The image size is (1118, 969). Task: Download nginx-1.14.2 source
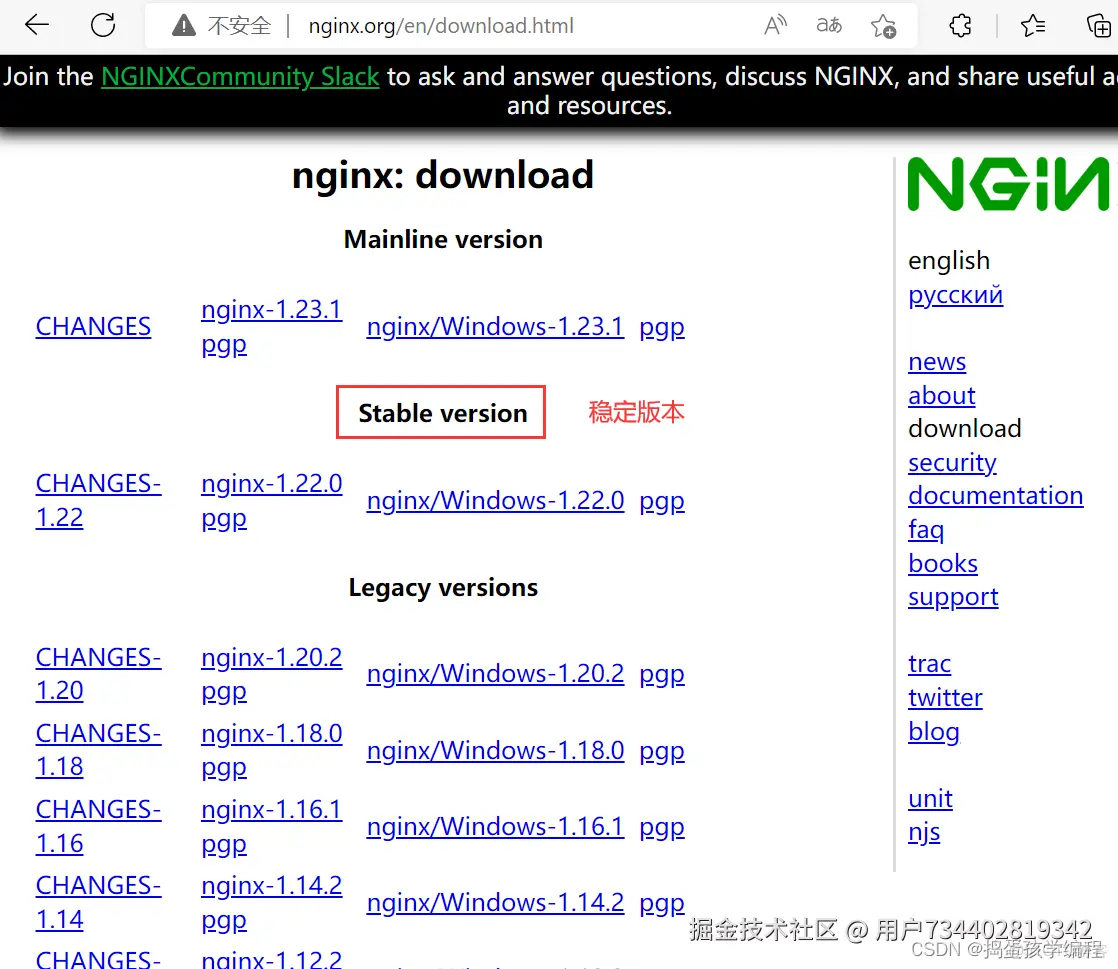[x=272, y=886]
